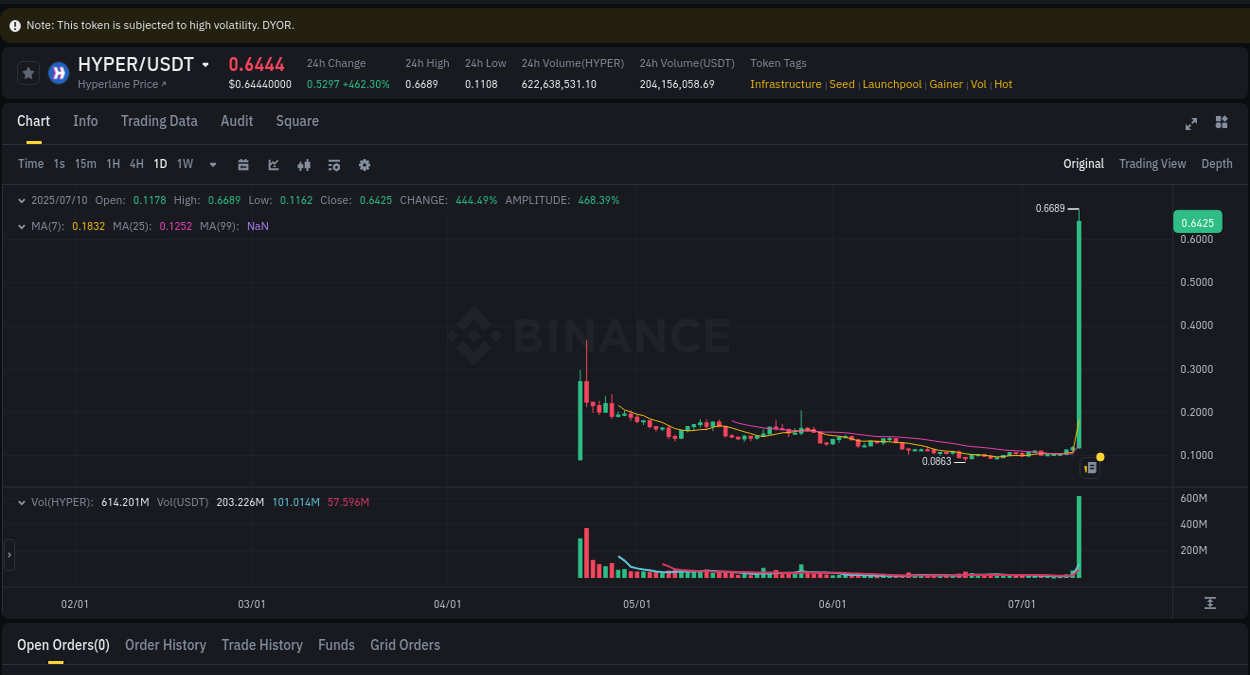Collapse the MA(7) indicator row
Viewport: 1250px width, 675px height.
tap(22, 226)
